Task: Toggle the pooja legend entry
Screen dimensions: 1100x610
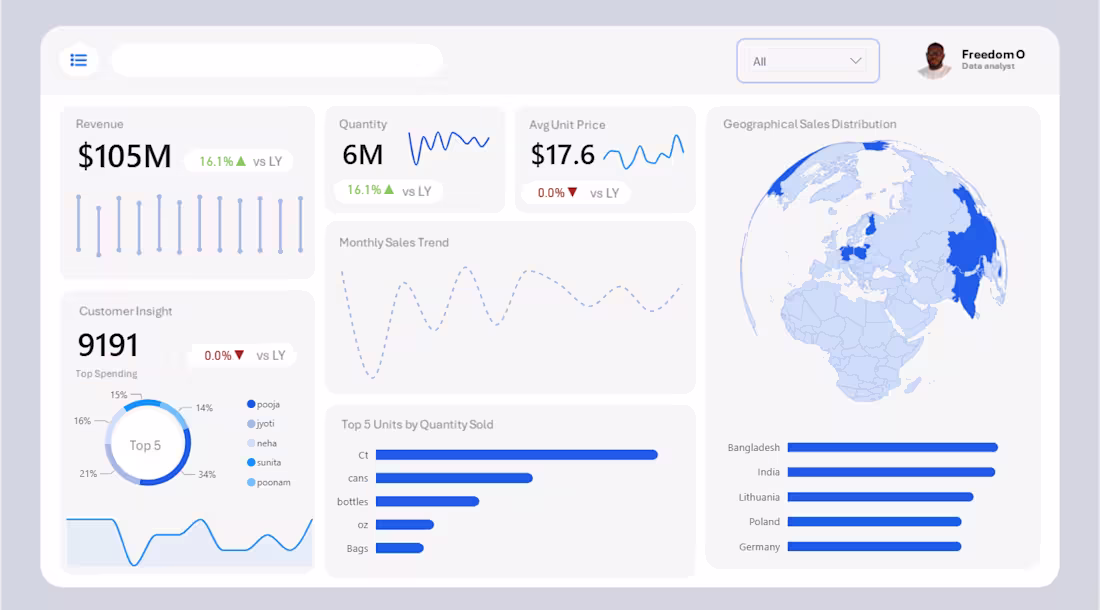Action: (265, 404)
